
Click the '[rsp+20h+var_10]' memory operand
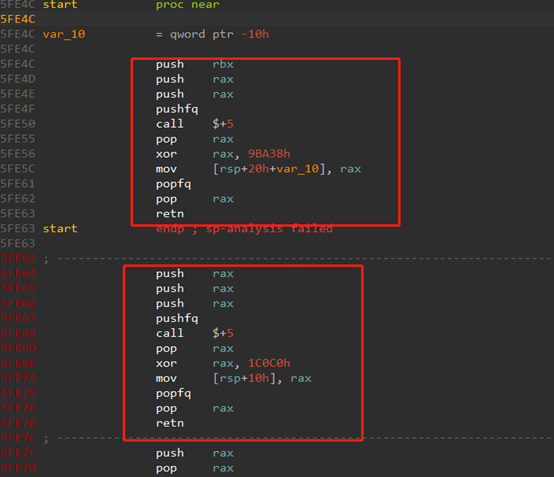(x=269, y=169)
